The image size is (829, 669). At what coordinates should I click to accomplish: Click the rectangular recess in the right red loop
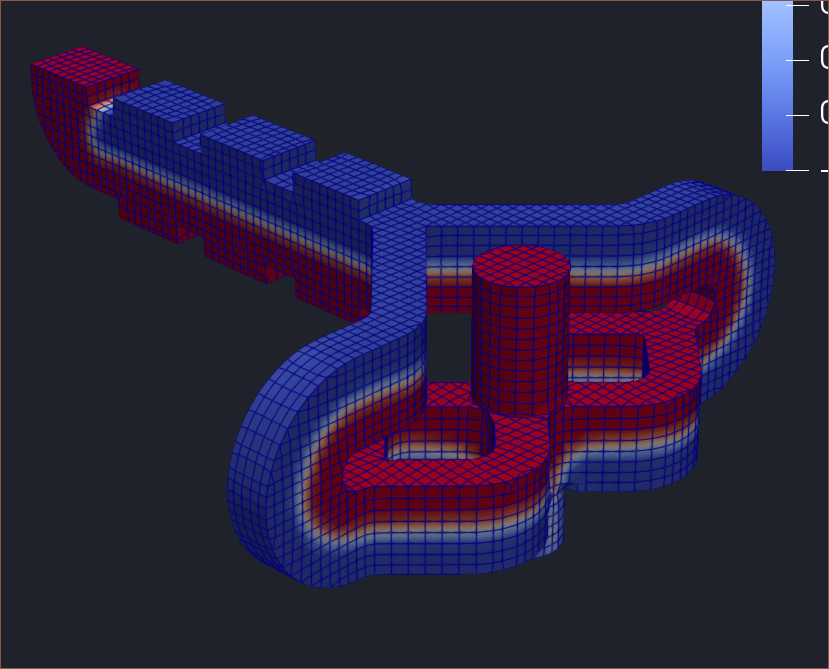[x=604, y=358]
